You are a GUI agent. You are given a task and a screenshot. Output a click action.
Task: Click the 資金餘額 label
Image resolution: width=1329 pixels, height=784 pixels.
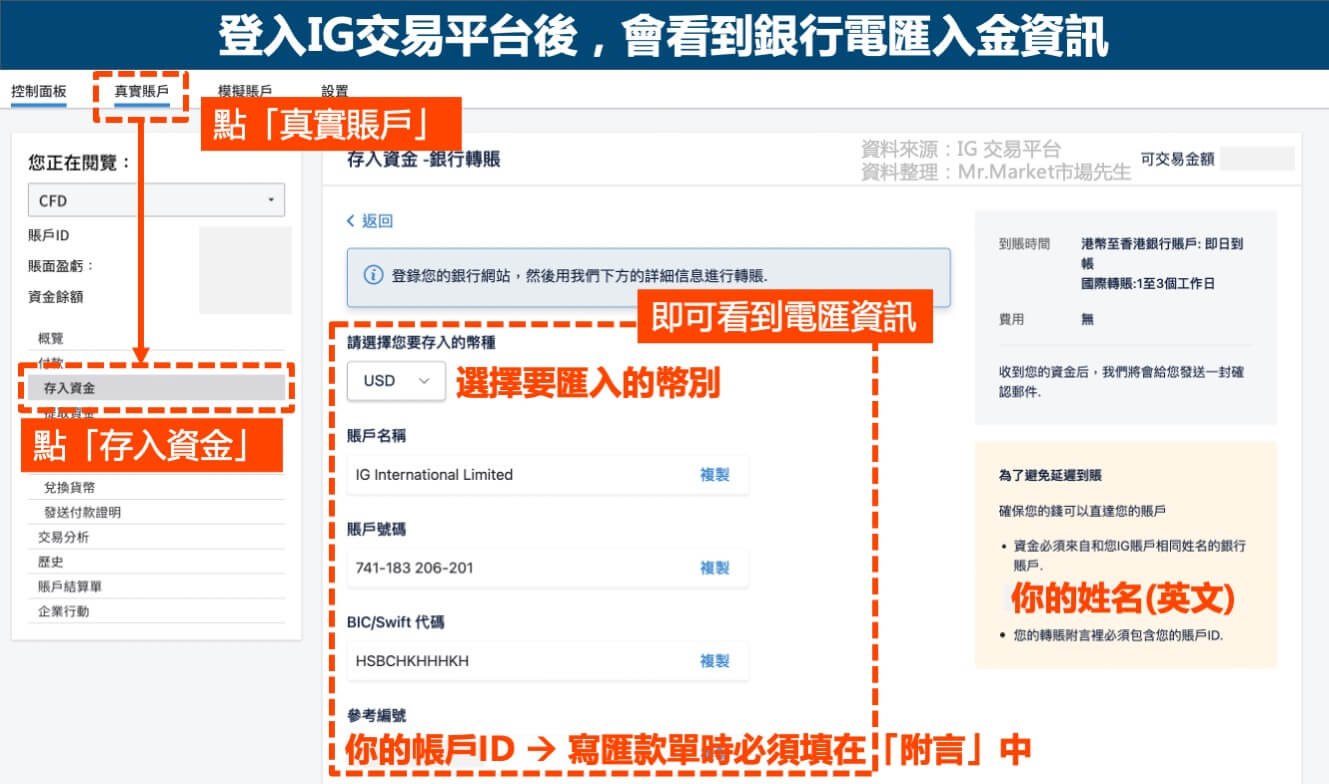pos(56,298)
